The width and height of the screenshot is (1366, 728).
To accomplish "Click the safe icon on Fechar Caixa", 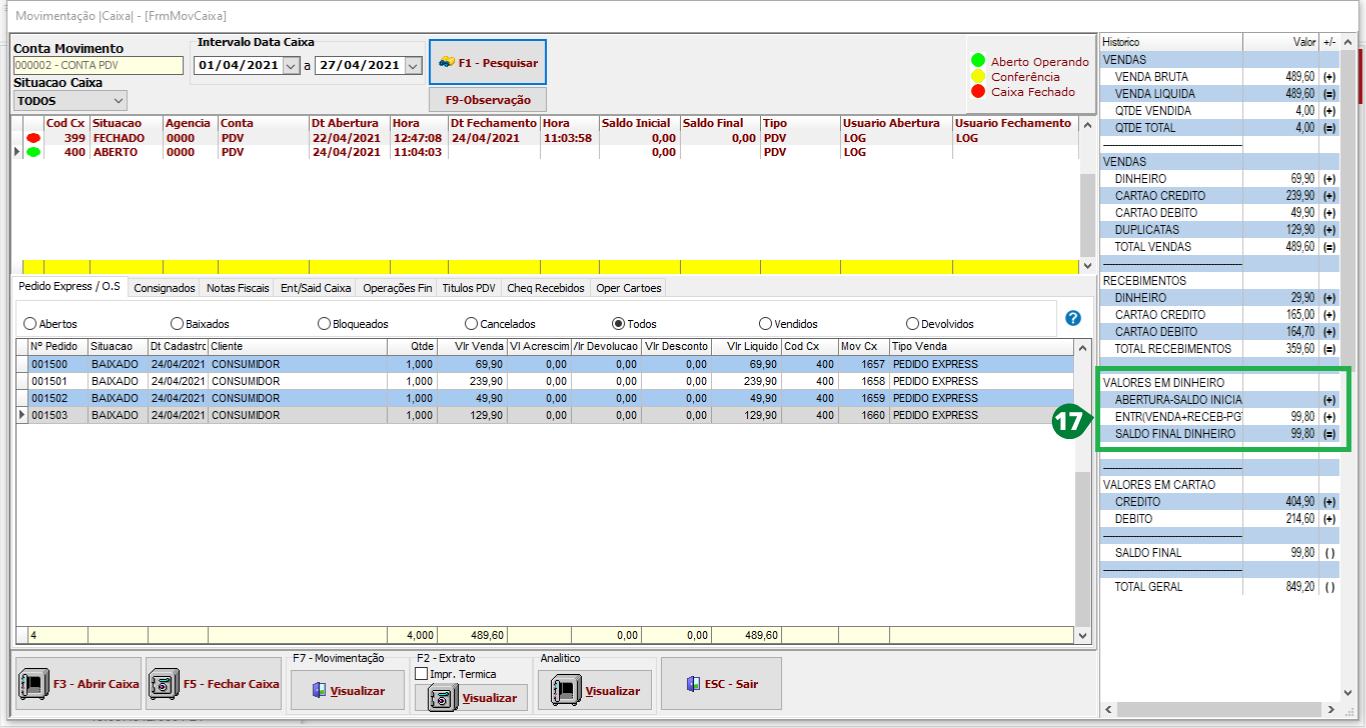I will tap(163, 685).
